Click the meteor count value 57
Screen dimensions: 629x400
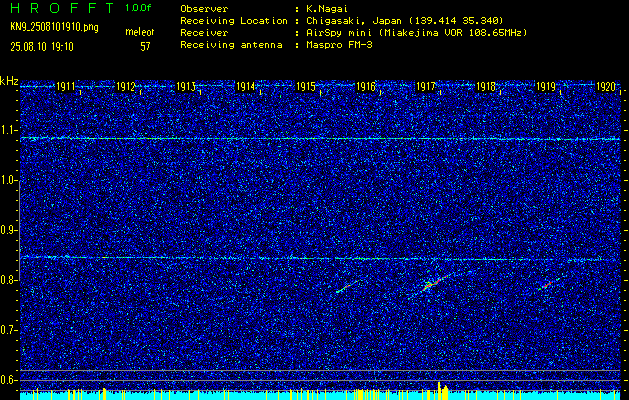point(145,47)
